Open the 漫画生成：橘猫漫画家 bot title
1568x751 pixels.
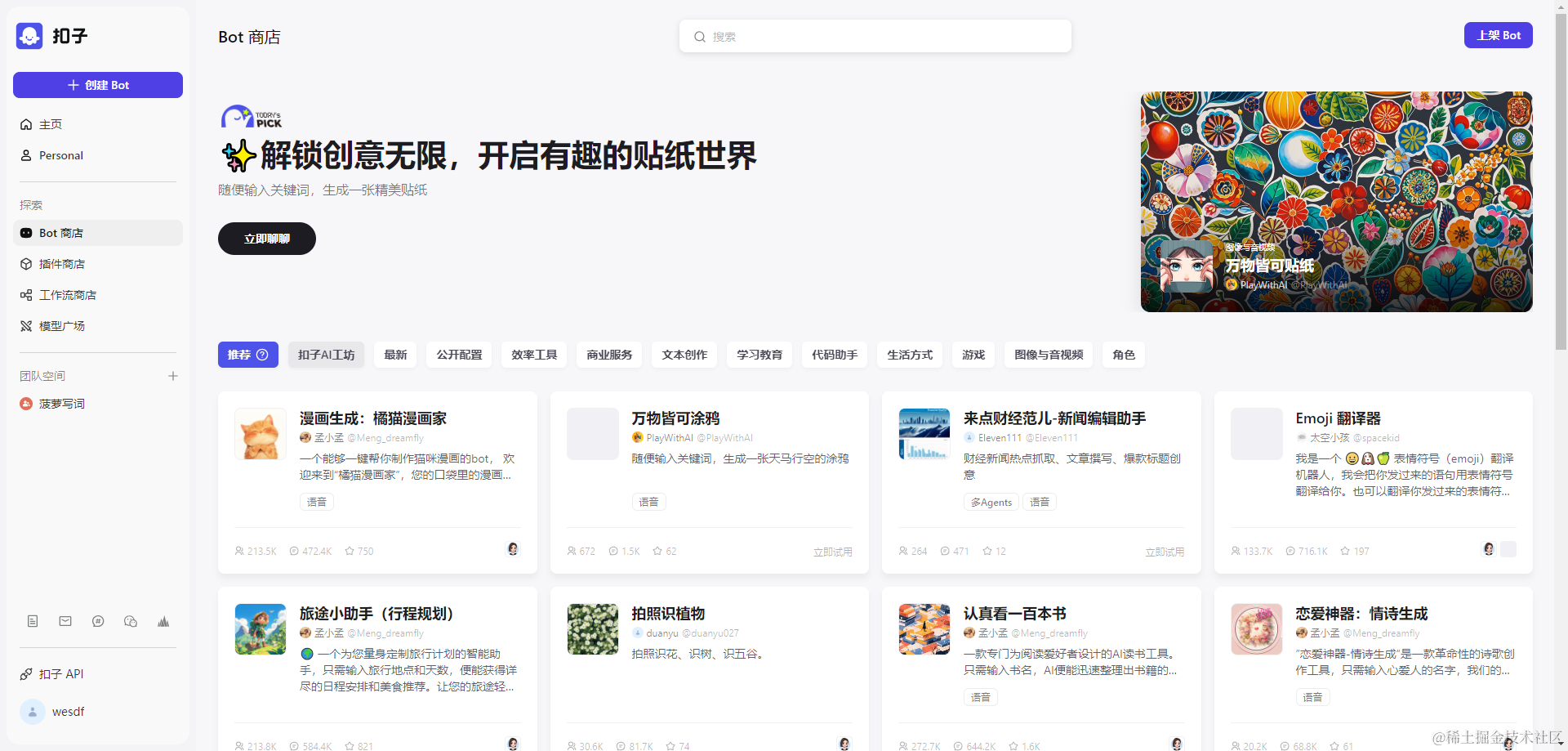pyautogui.click(x=373, y=418)
